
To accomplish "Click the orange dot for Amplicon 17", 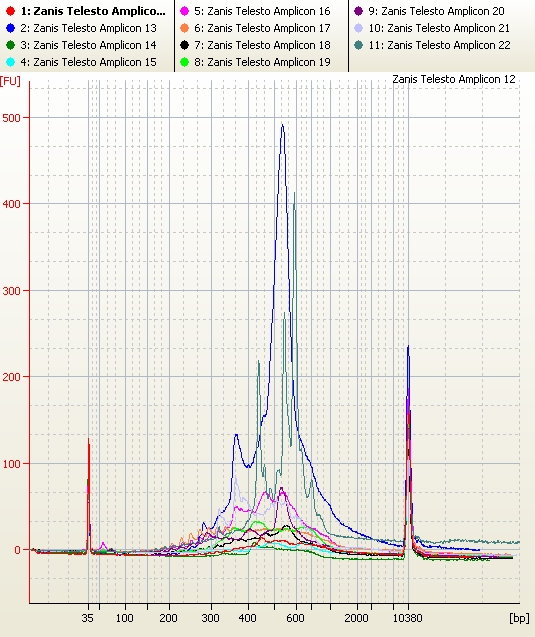I will 184,28.
